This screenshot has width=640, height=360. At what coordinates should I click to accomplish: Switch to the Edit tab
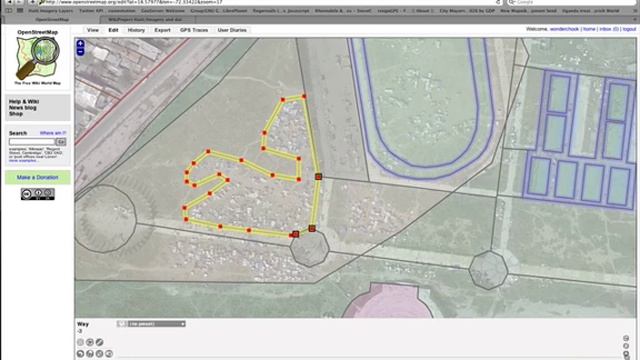point(113,30)
